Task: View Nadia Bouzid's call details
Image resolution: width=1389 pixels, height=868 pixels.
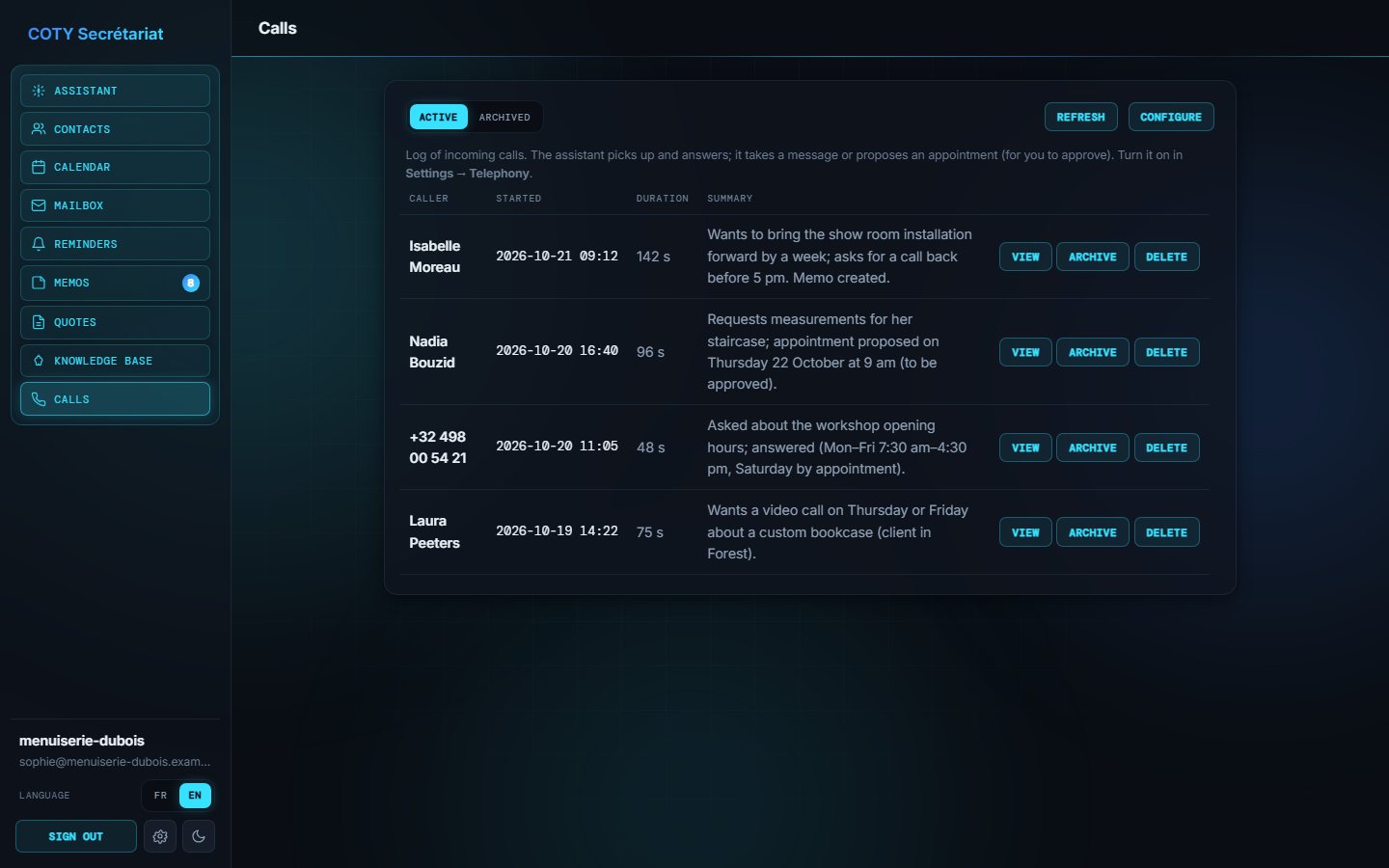Action: pyautogui.click(x=1025, y=352)
